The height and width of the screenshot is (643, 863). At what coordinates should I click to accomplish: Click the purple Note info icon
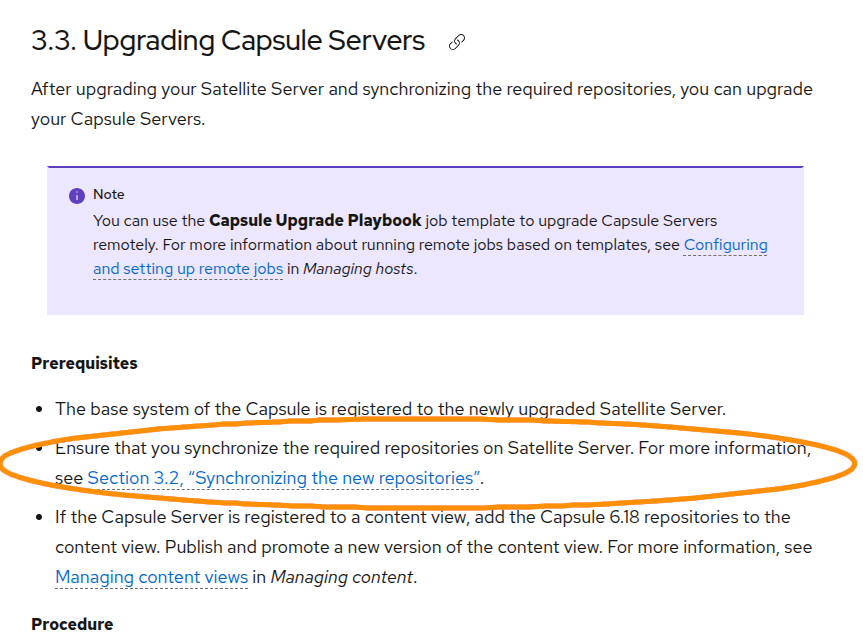pos(77,196)
